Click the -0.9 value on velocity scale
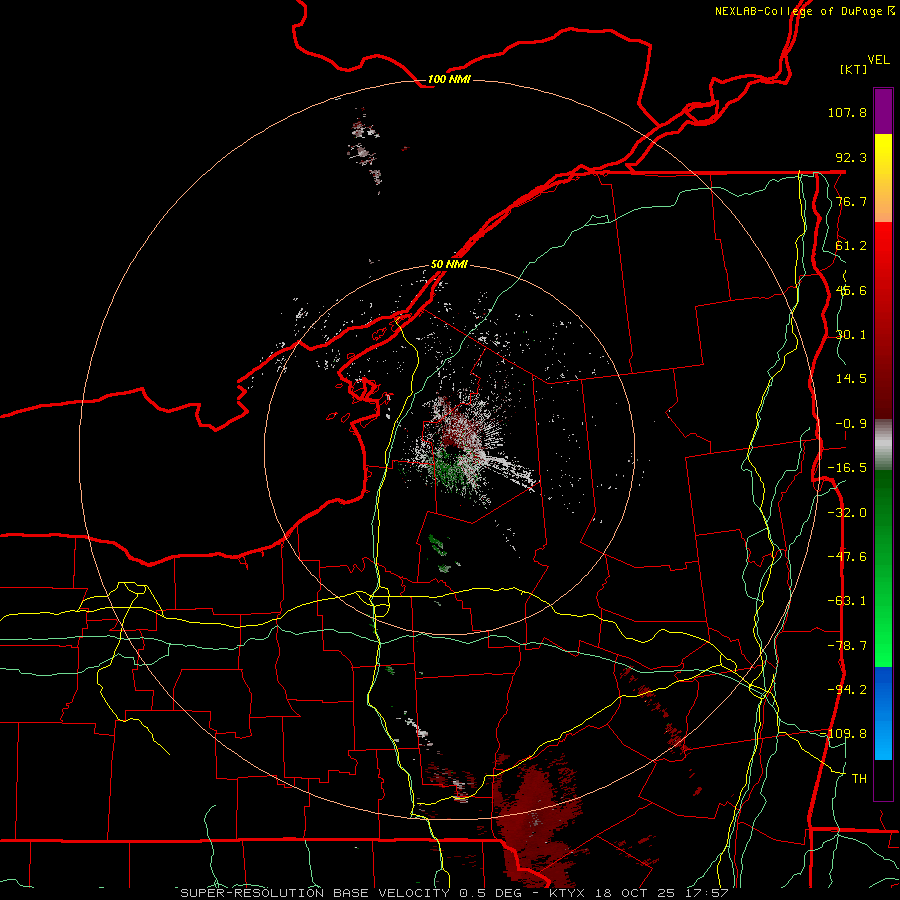 851,424
